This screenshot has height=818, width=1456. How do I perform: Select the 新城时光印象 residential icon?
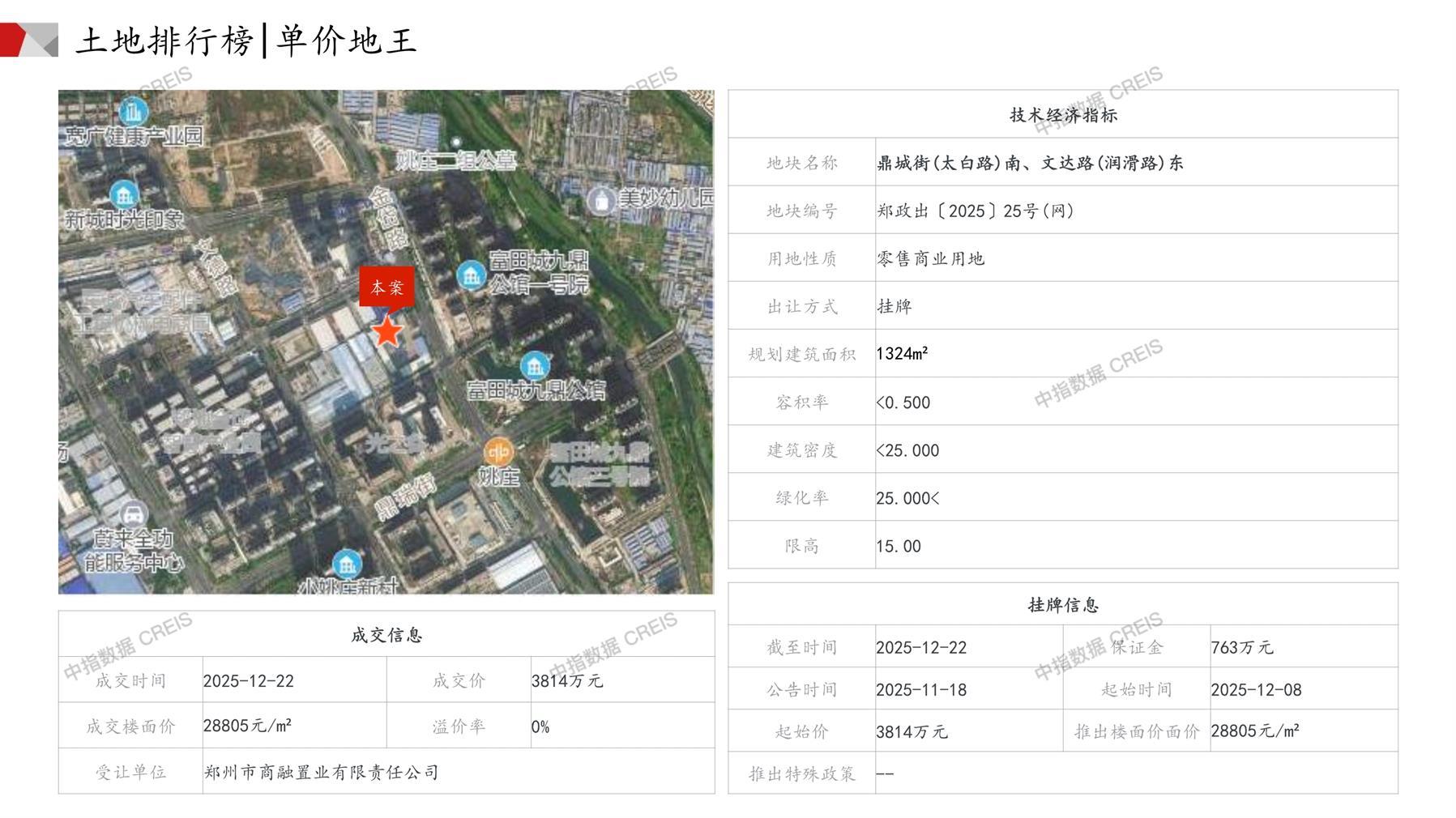point(123,194)
